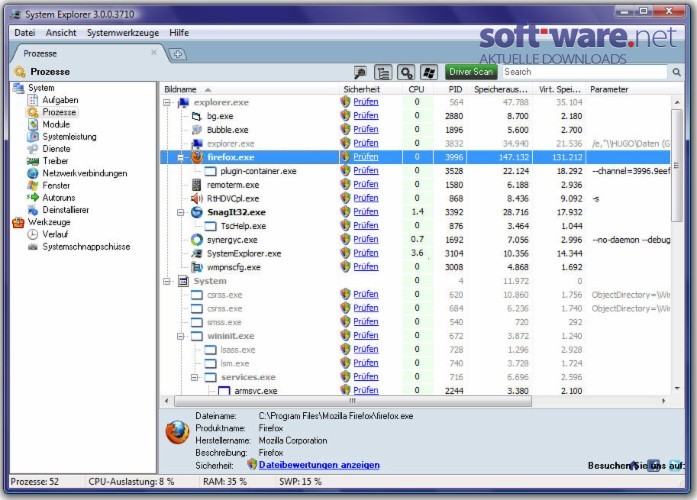
Task: Collapse the firefox.exe tree node
Action: point(180,157)
